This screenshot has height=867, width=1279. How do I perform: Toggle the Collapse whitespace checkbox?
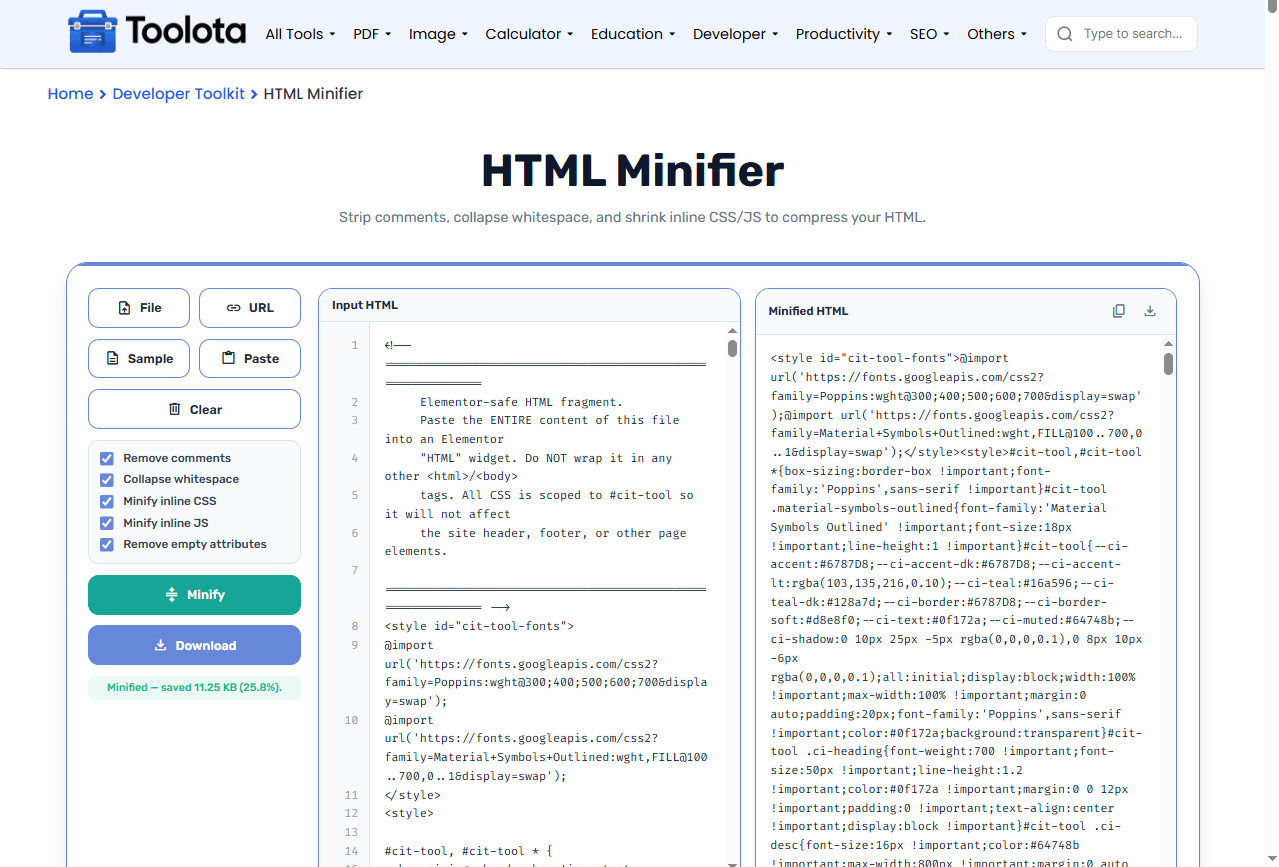(x=107, y=480)
